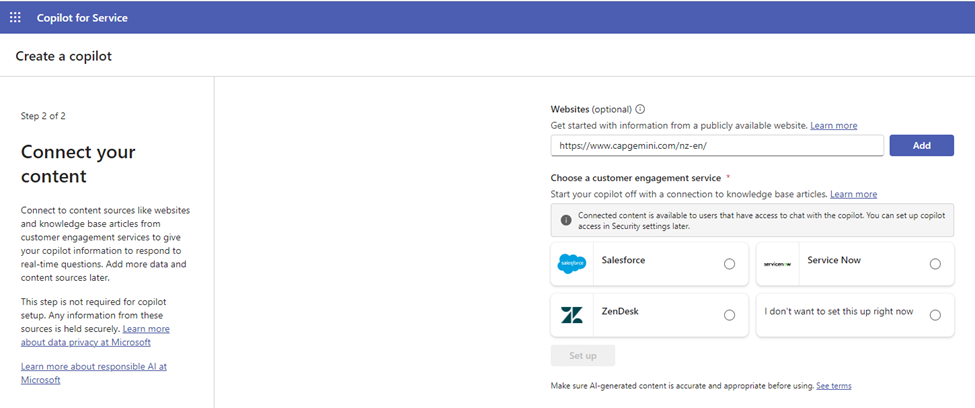Click the "Connect your content" heading
The image size is (975, 408).
[x=78, y=164]
